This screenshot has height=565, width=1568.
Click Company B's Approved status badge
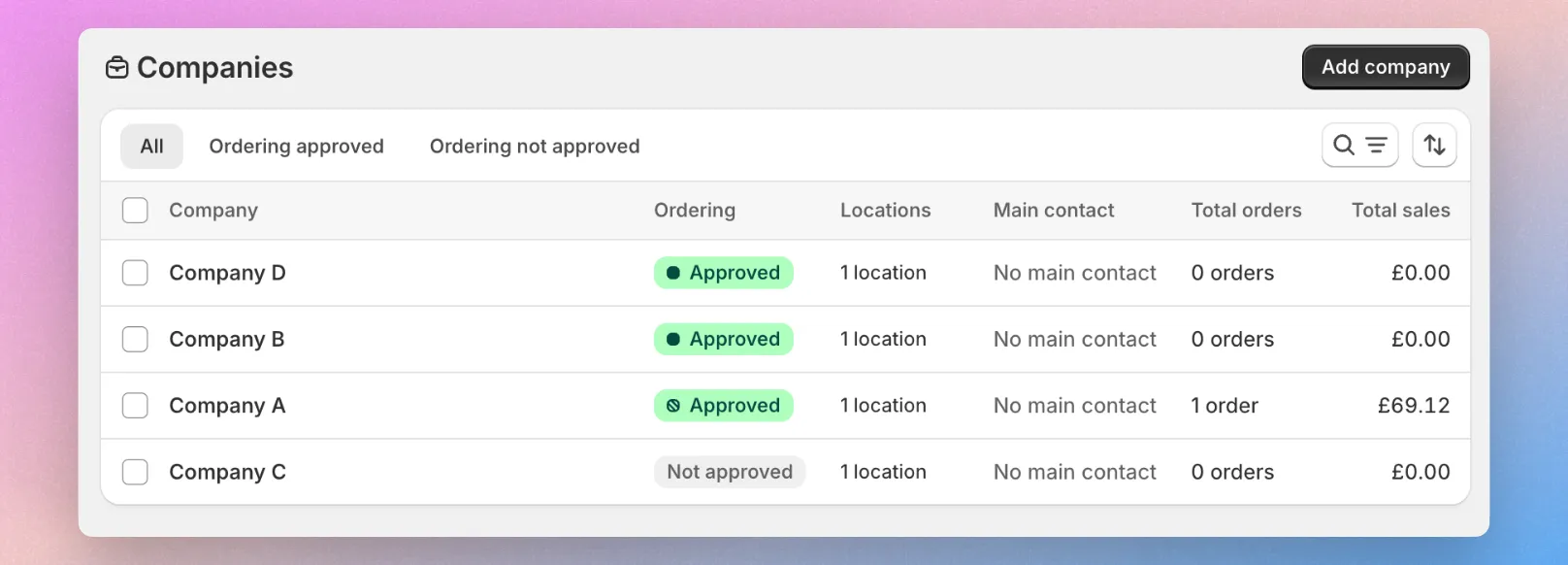[x=724, y=339]
